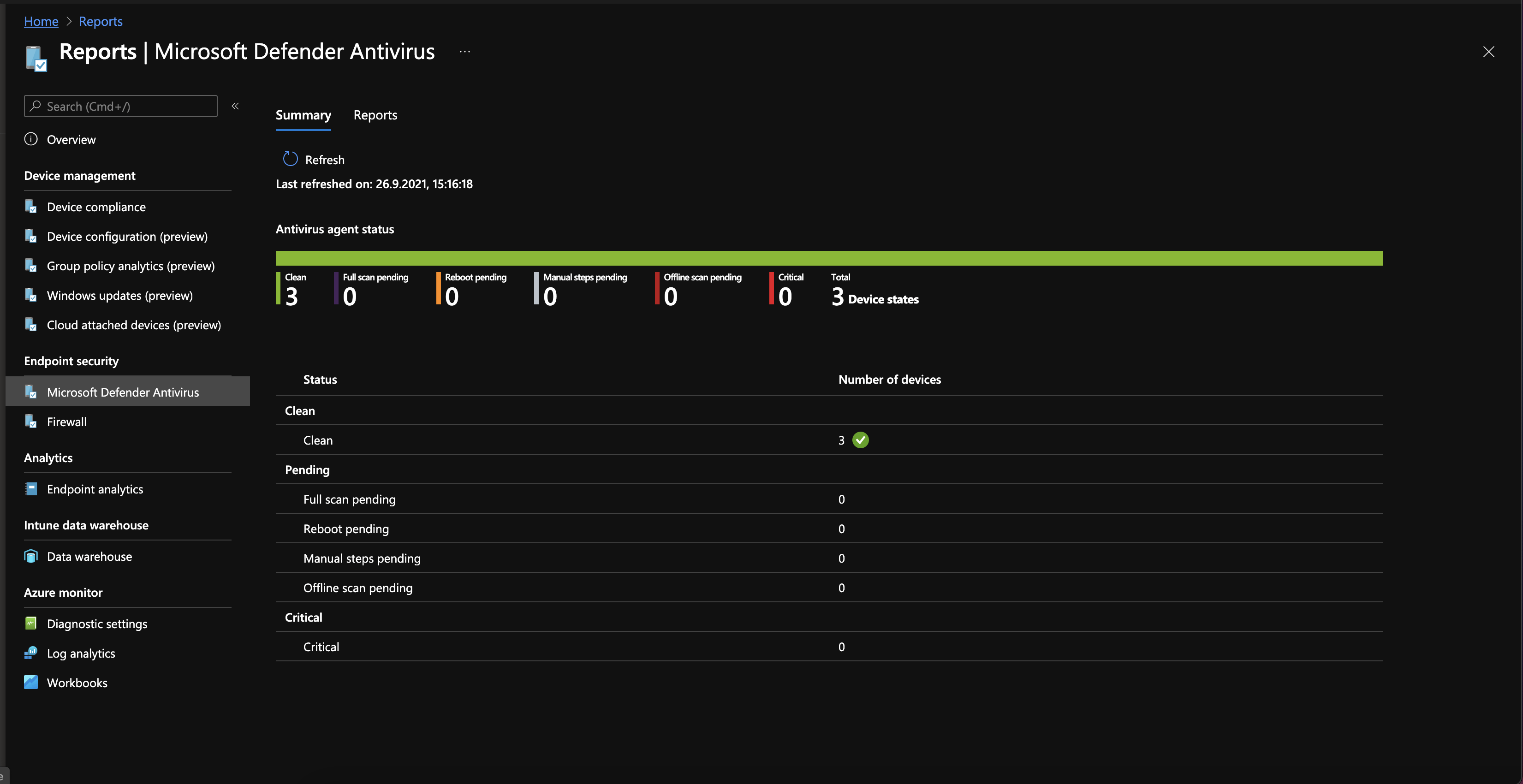
Task: Click the Refresh button label
Action: (325, 160)
